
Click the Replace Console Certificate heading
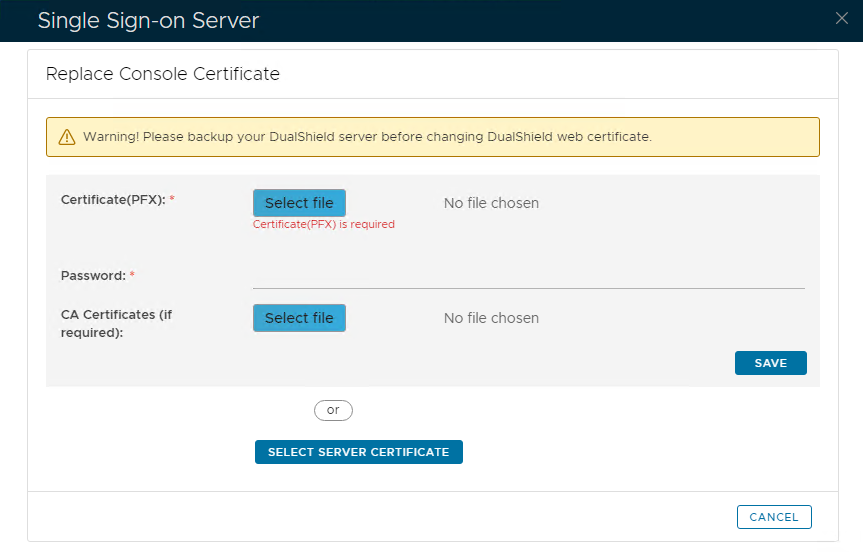click(x=163, y=74)
